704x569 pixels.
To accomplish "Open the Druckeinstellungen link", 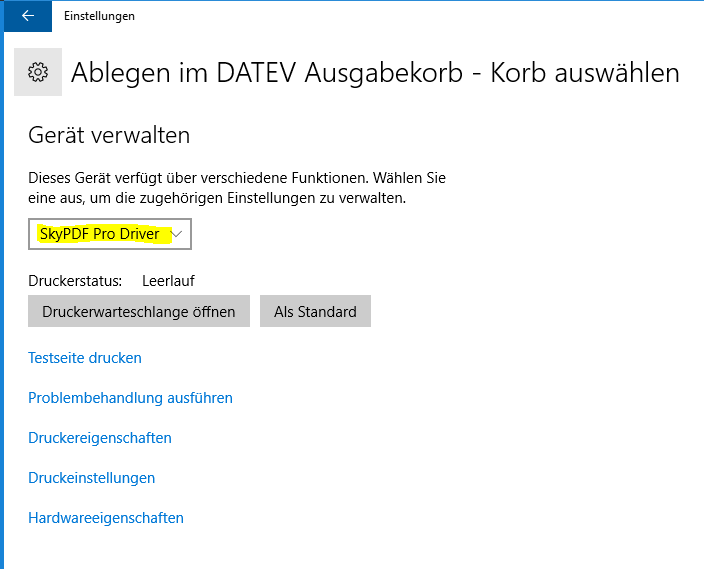I will [92, 478].
